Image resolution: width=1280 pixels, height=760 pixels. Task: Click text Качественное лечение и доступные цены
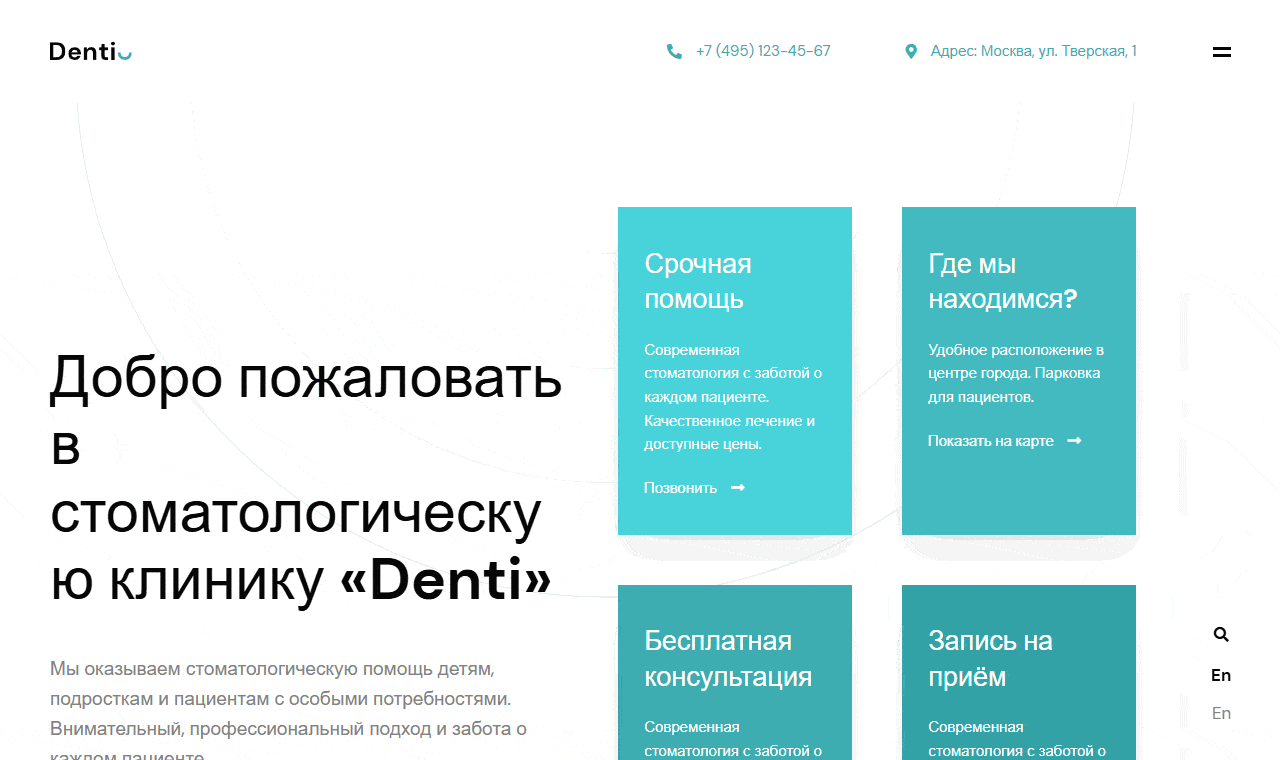point(730,432)
